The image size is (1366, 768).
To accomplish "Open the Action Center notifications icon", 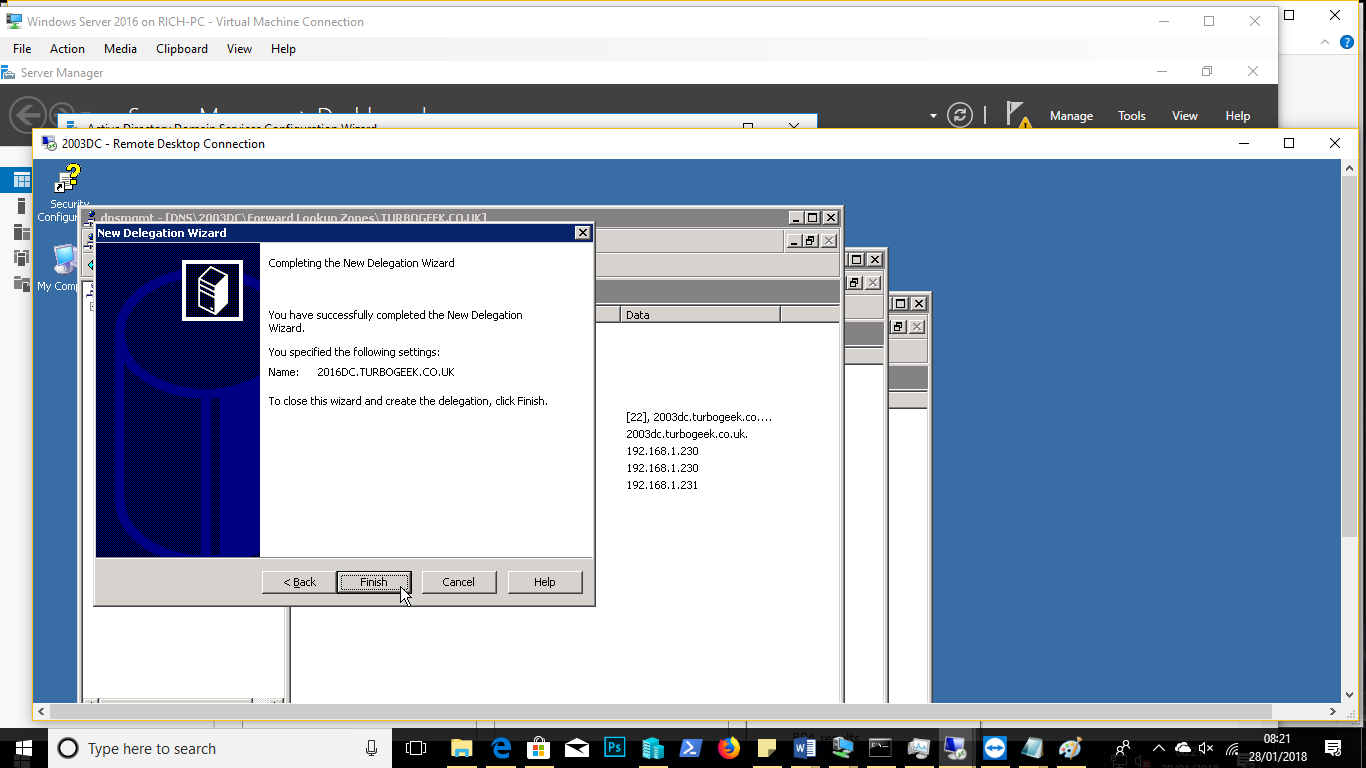I will [x=1333, y=748].
